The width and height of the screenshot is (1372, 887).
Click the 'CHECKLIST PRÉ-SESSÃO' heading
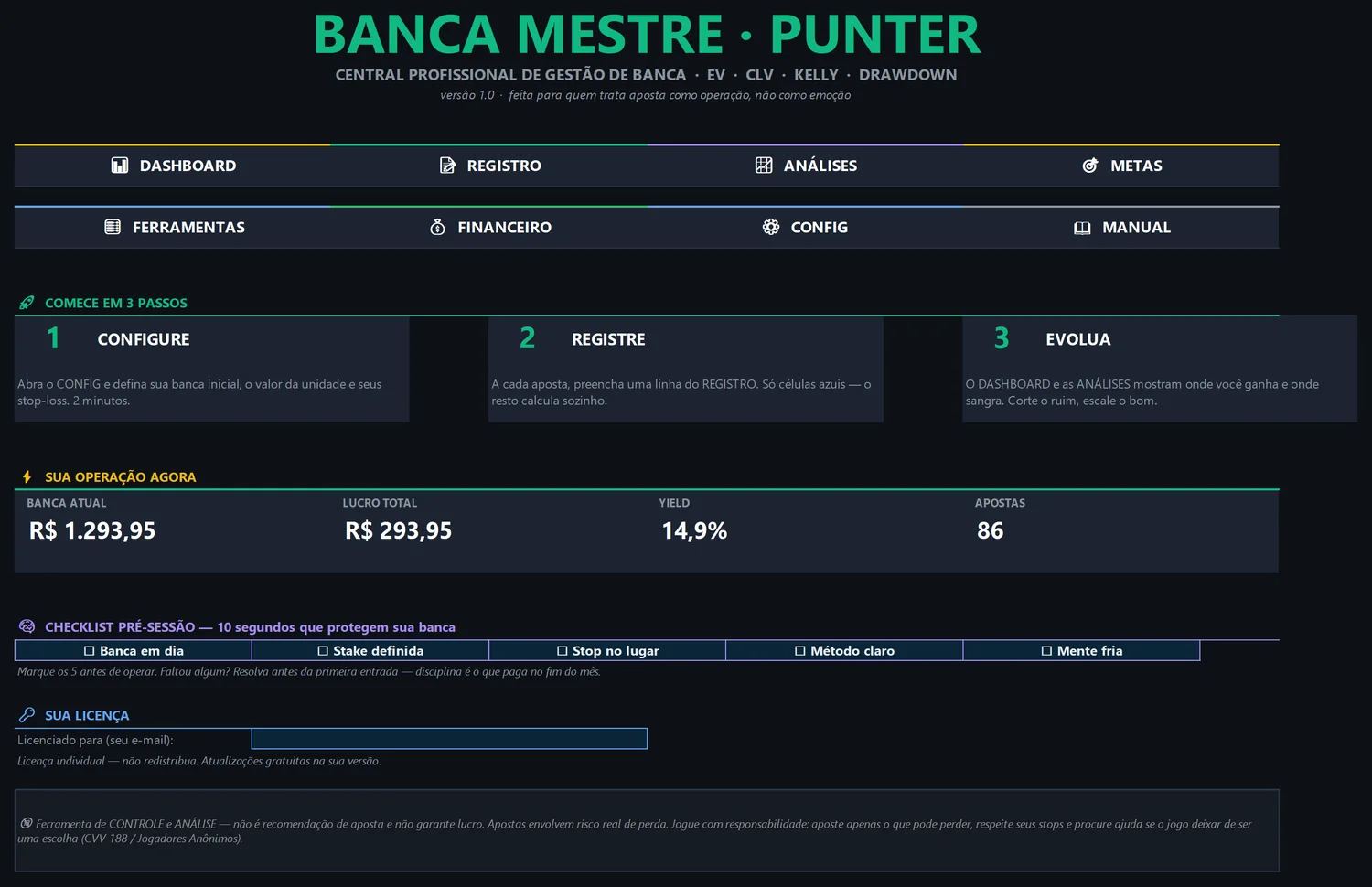(x=120, y=627)
